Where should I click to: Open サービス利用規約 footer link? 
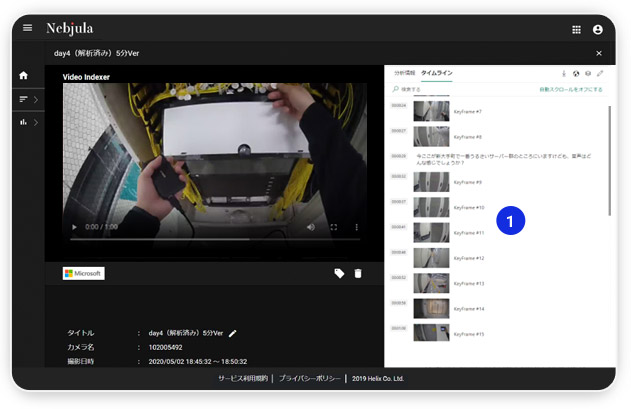(243, 378)
